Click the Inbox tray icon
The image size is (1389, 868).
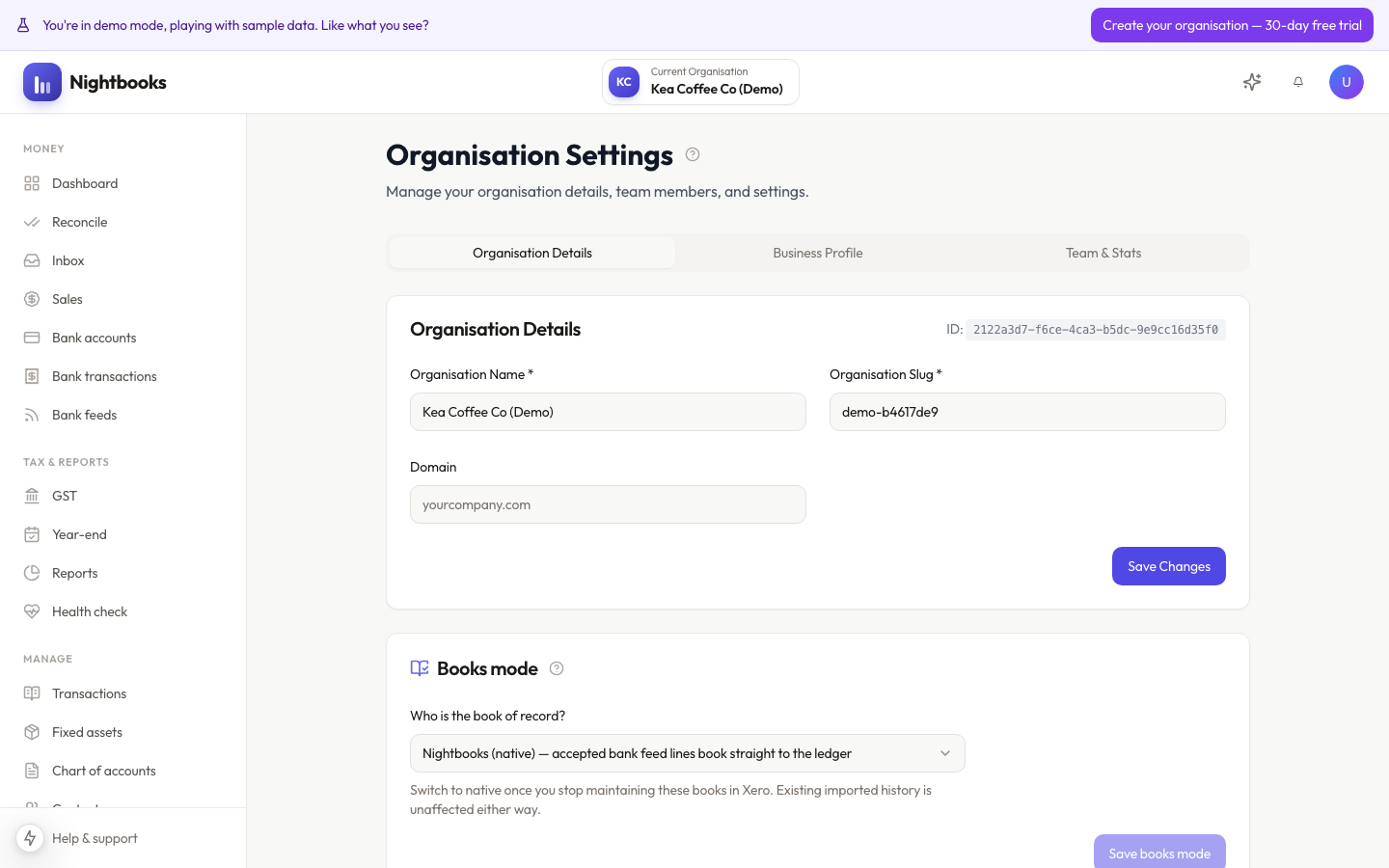coord(32,260)
